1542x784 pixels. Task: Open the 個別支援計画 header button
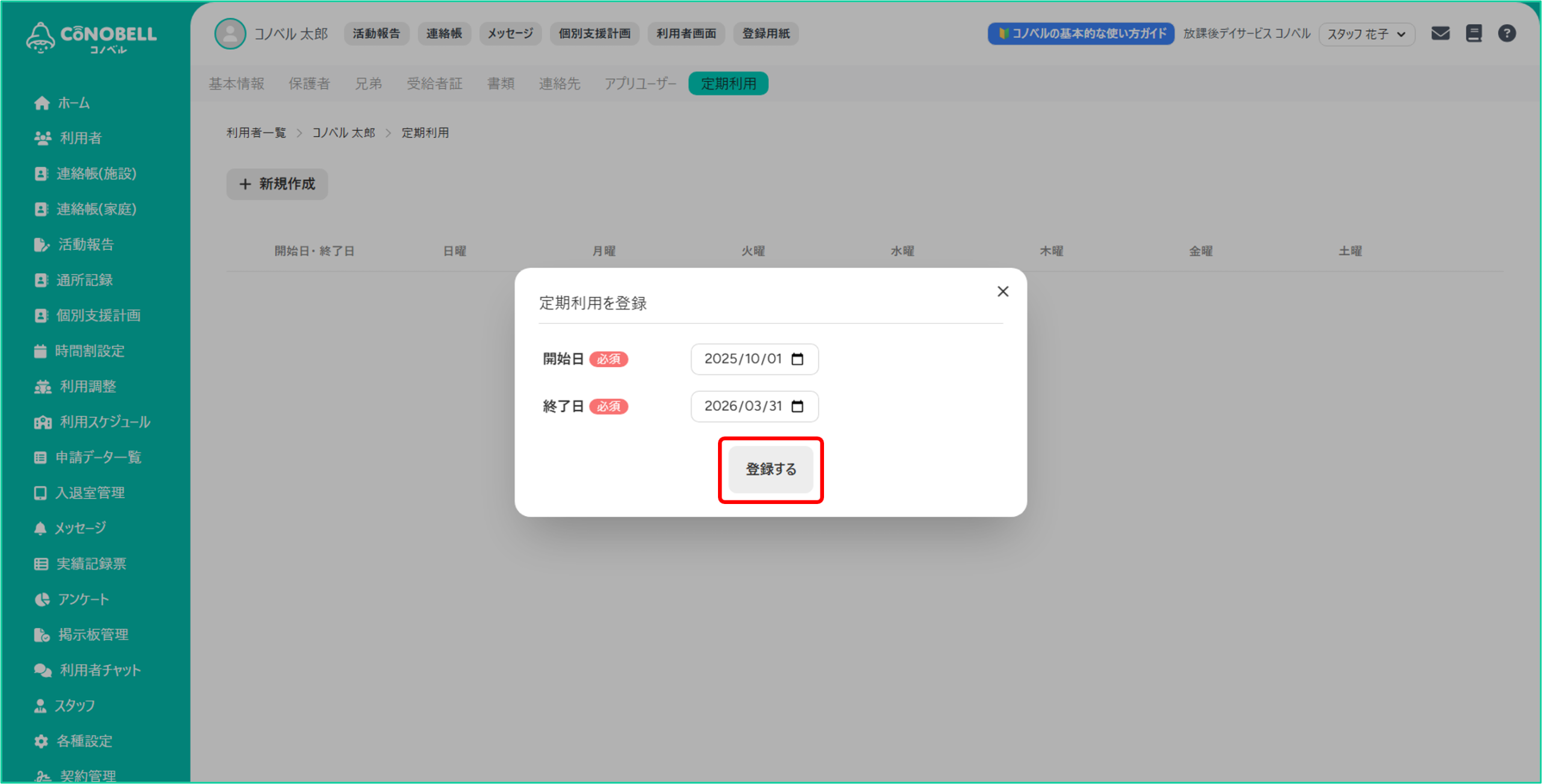tap(594, 34)
